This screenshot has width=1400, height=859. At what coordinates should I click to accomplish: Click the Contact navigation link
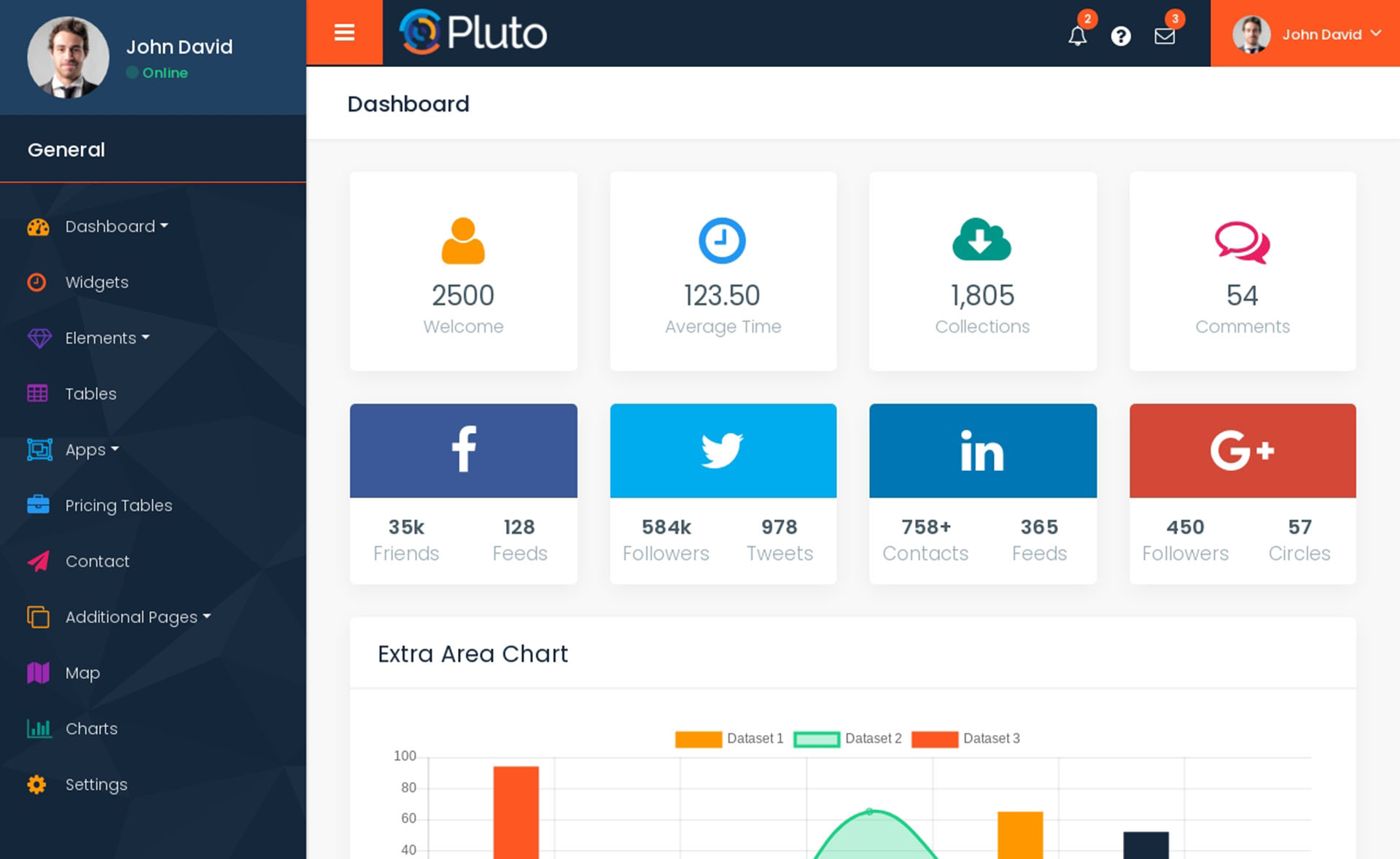97,561
